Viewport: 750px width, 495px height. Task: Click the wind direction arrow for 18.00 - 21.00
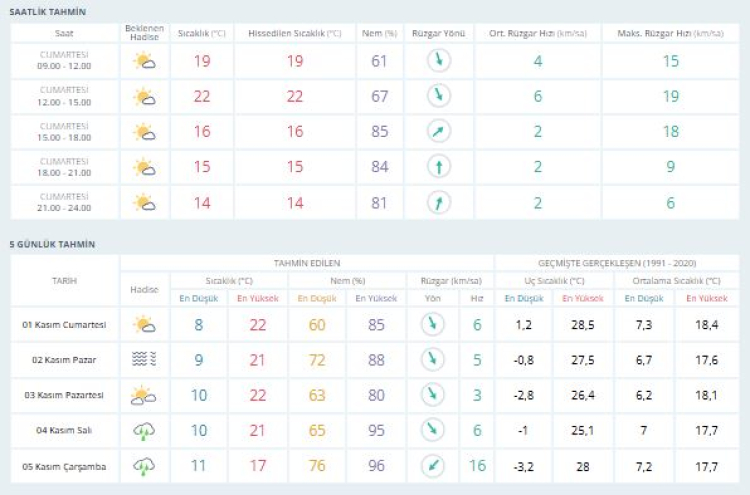(x=438, y=167)
